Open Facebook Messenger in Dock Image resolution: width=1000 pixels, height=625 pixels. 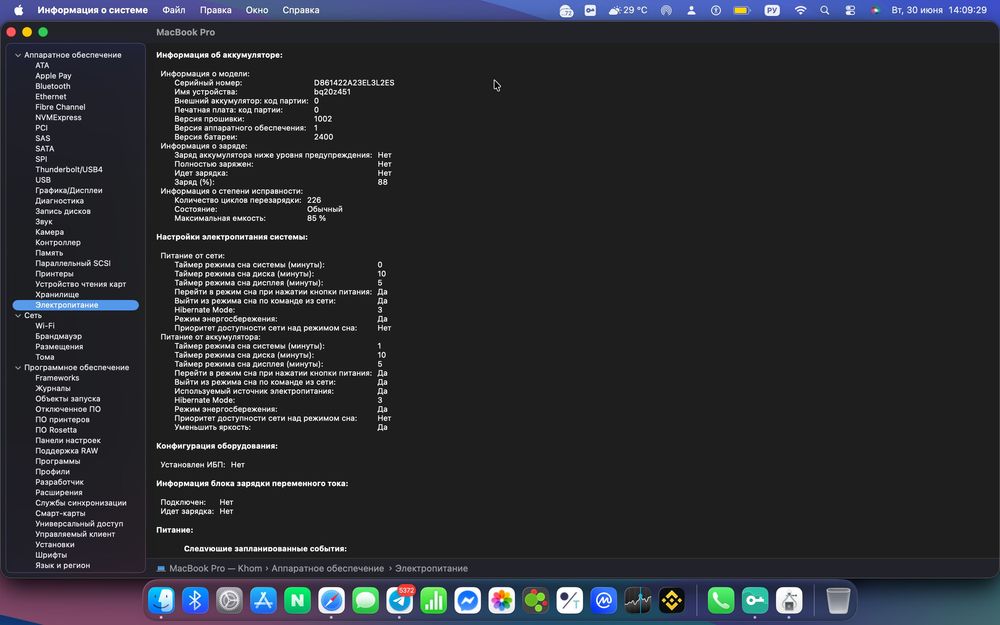467,601
